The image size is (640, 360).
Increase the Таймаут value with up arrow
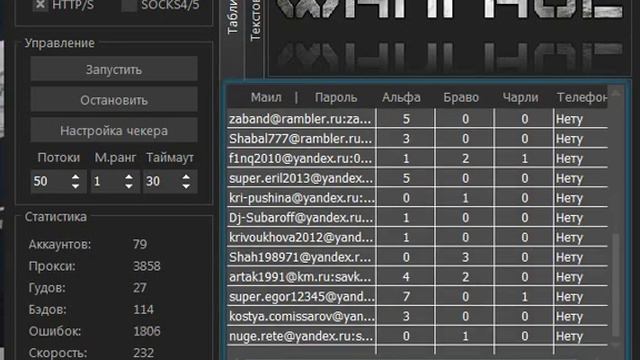(x=186, y=177)
